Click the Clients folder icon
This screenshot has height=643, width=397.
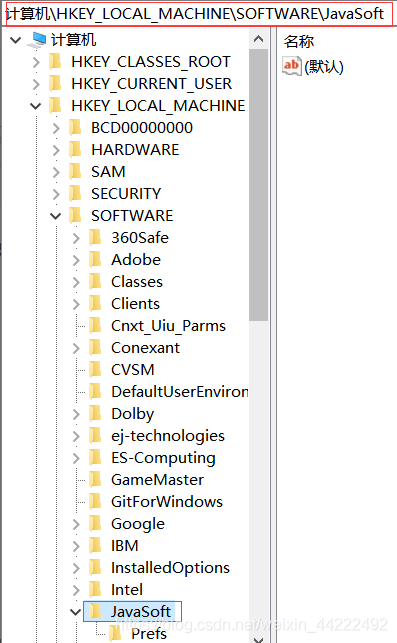tap(95, 303)
